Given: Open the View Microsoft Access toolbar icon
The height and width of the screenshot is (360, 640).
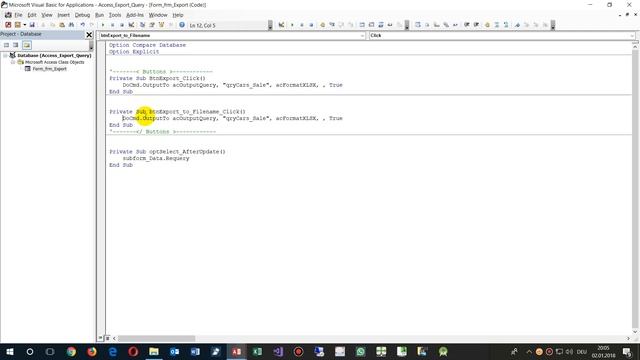Looking at the screenshot, I should [x=8, y=25].
